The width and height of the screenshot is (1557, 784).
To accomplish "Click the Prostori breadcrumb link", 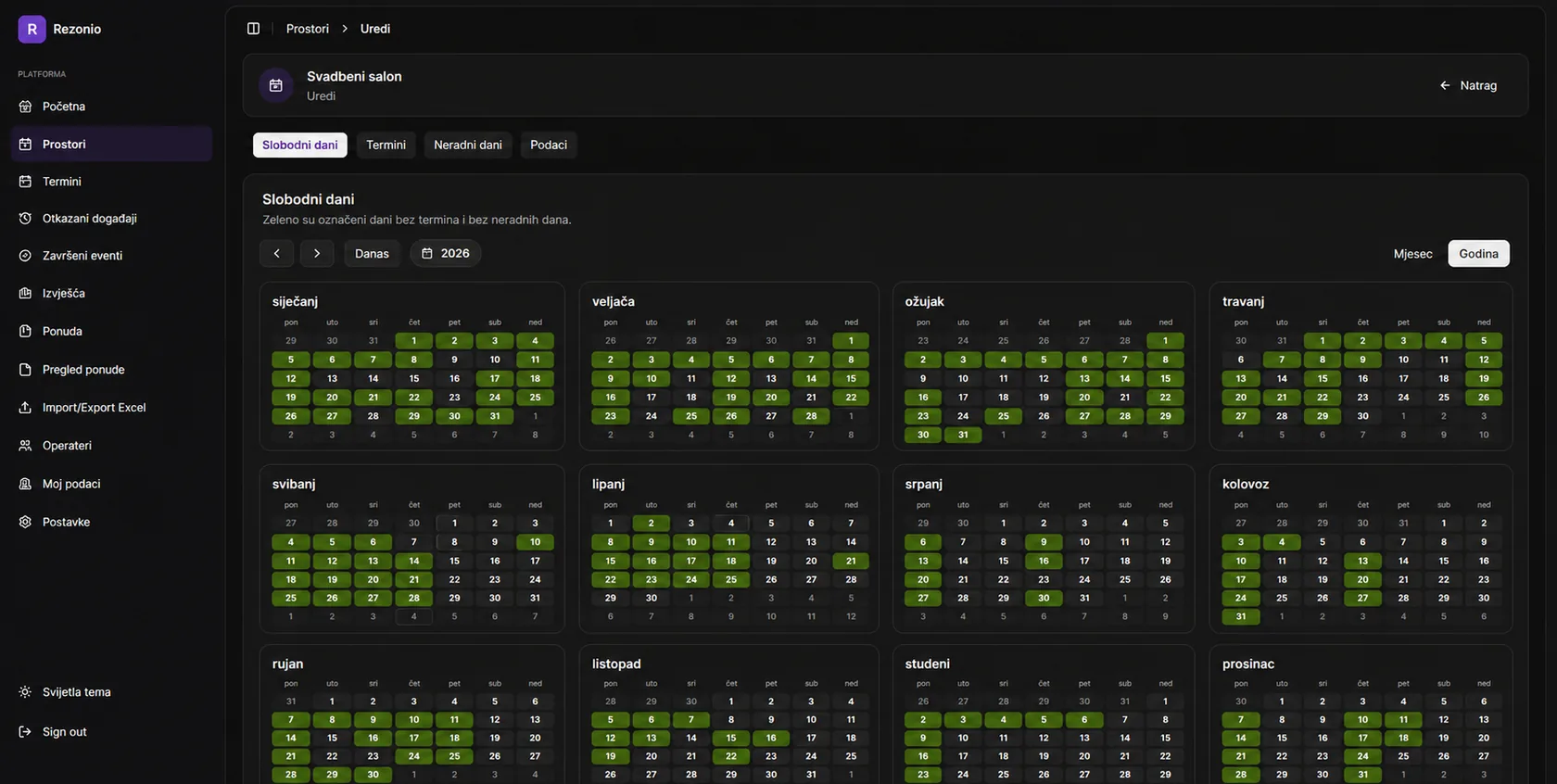I will click(x=308, y=29).
